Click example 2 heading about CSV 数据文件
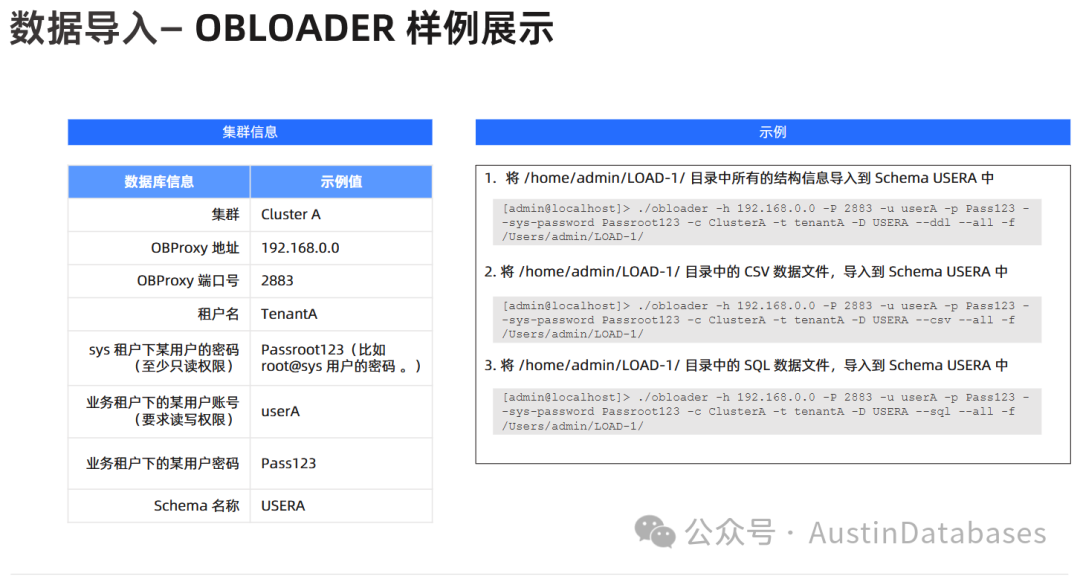The height and width of the screenshot is (576, 1080). pyautogui.click(x=746, y=272)
